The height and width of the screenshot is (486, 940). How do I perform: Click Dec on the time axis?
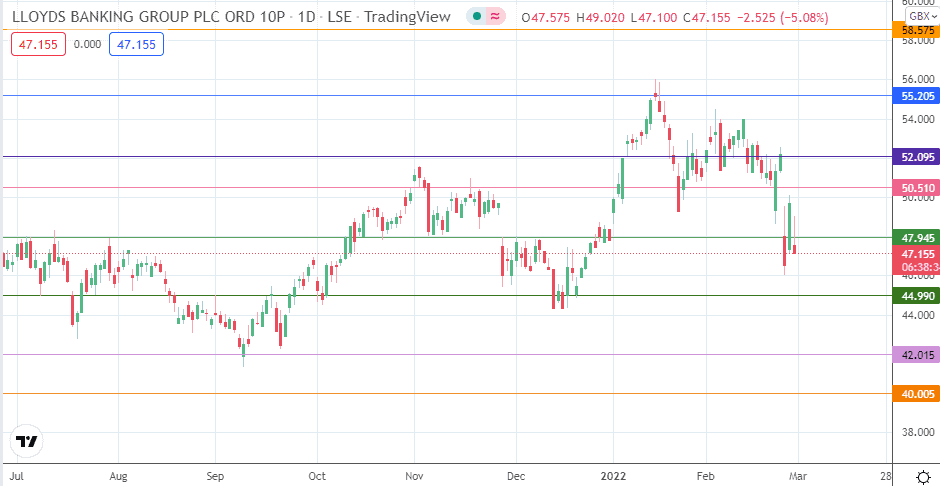point(516,476)
